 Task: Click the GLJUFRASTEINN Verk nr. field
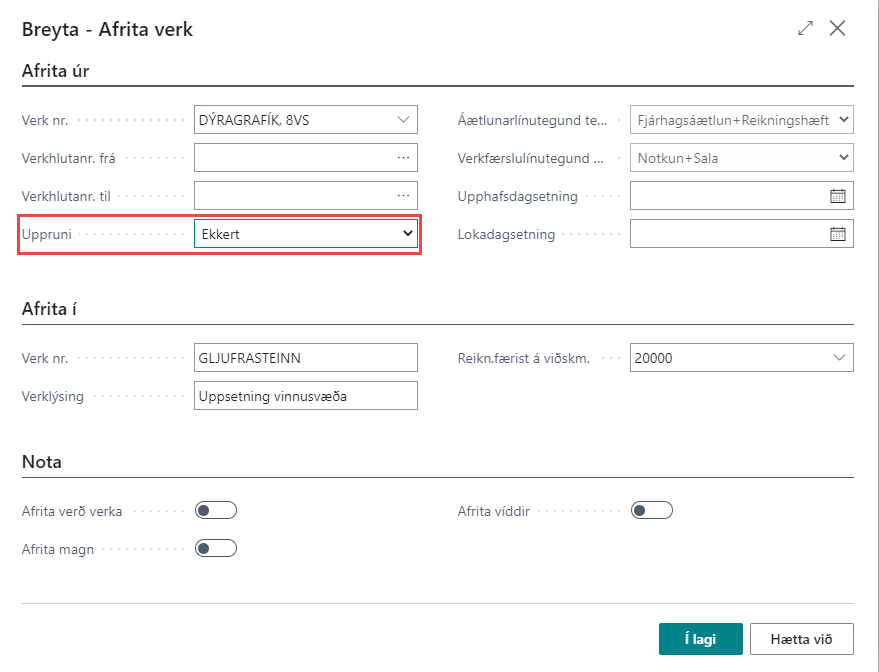[x=305, y=357]
